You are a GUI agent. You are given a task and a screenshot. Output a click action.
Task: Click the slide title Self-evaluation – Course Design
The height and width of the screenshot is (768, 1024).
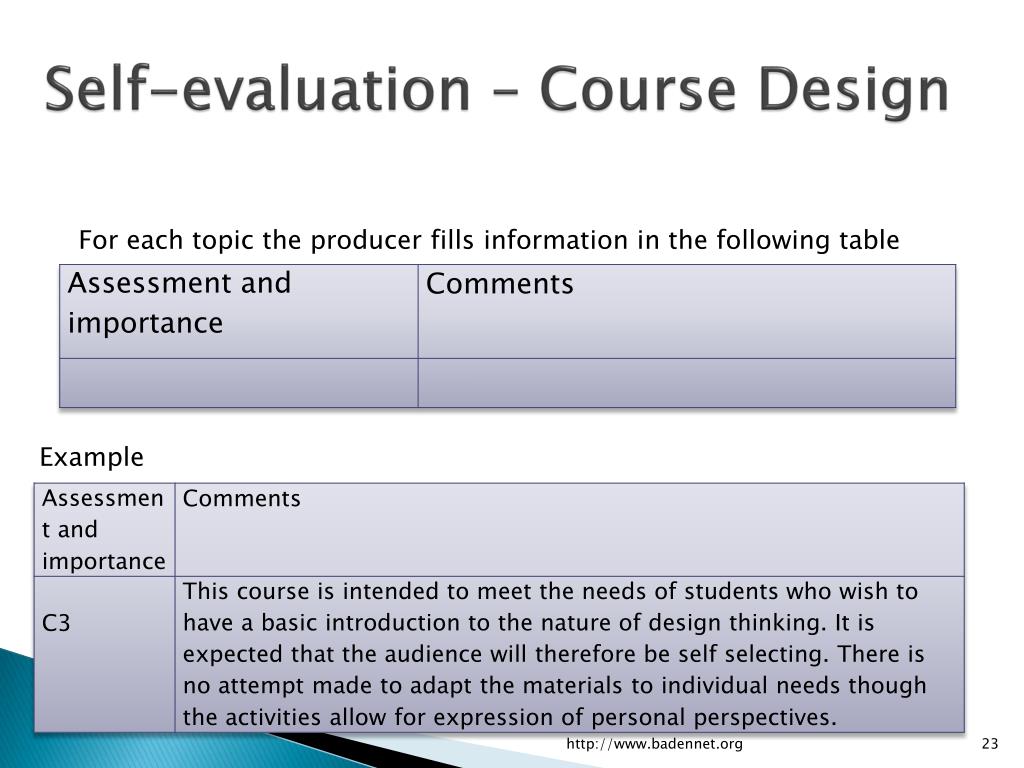496,91
